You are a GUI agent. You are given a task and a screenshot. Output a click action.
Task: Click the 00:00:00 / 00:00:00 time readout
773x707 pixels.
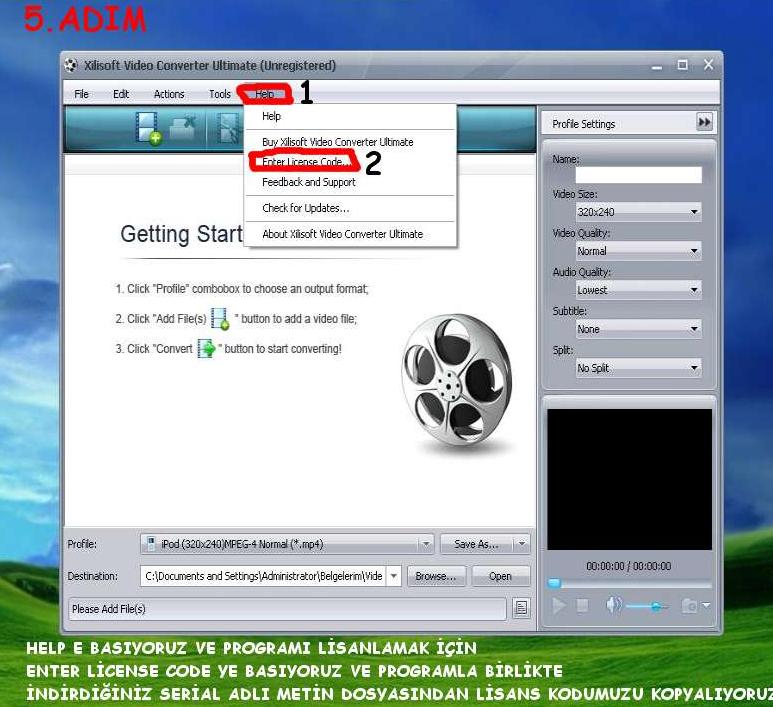[629, 566]
